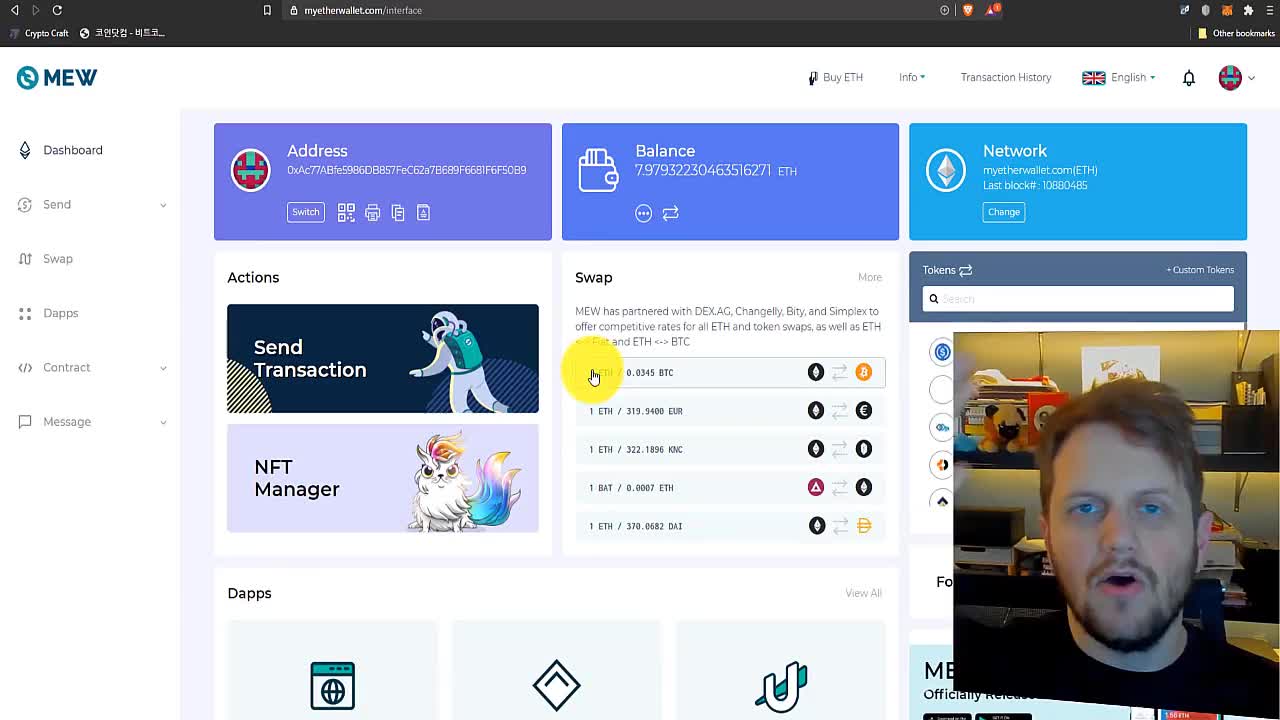Select the 1 ETH / 319.9400 EUR pair

[x=730, y=411]
